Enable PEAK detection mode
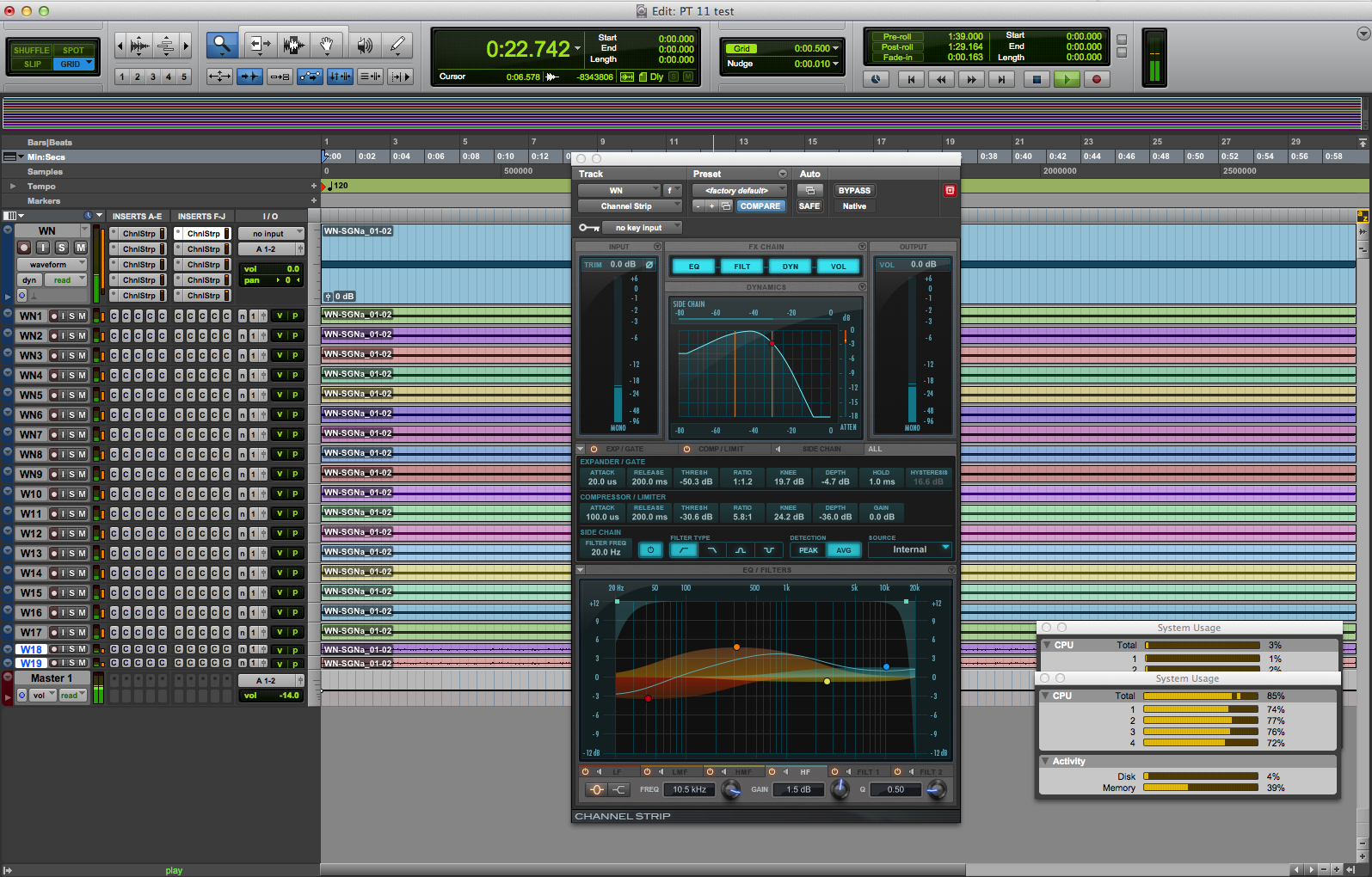Image resolution: width=1372 pixels, height=877 pixels. click(808, 550)
